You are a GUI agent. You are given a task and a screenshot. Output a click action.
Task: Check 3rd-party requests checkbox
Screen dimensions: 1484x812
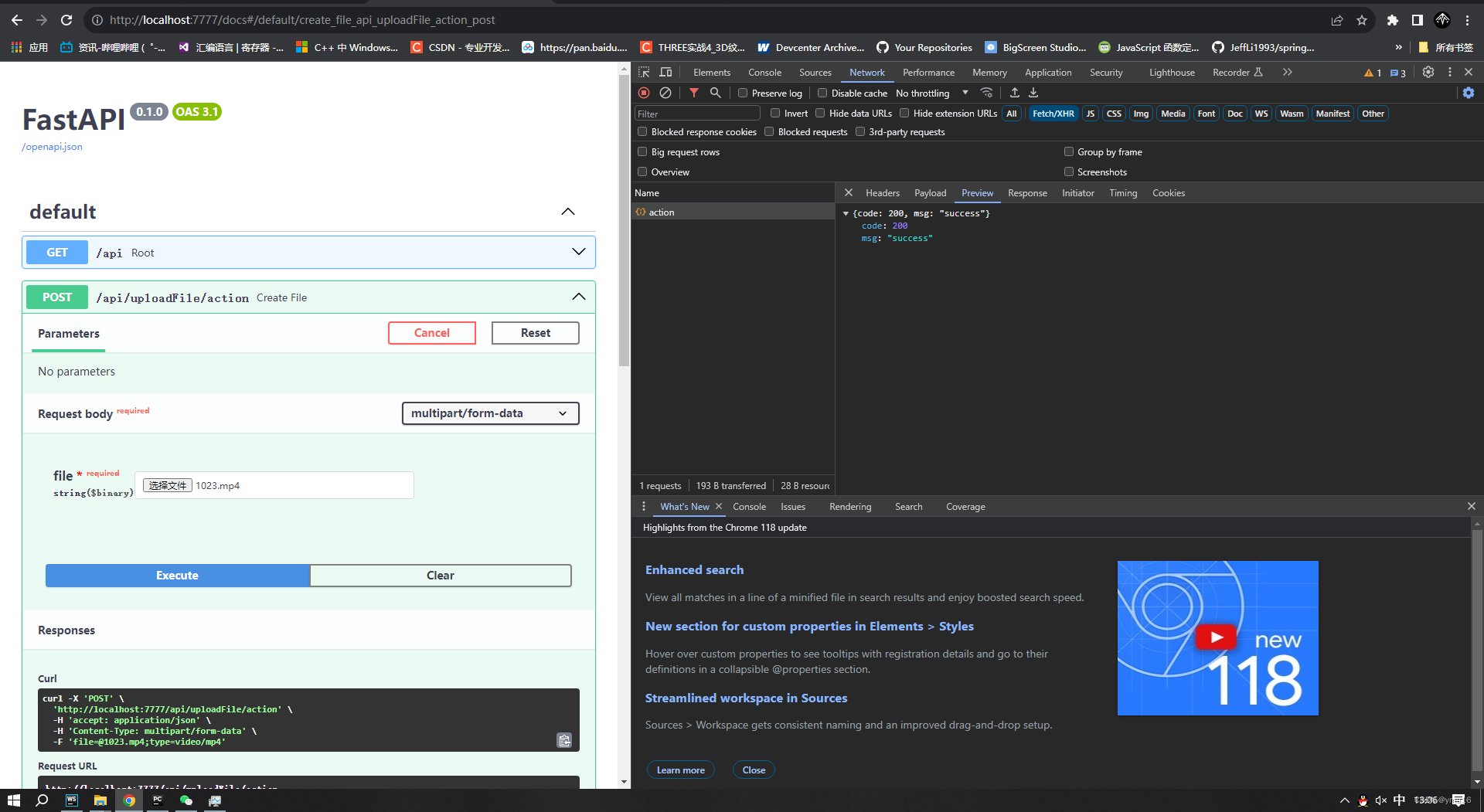click(x=860, y=131)
